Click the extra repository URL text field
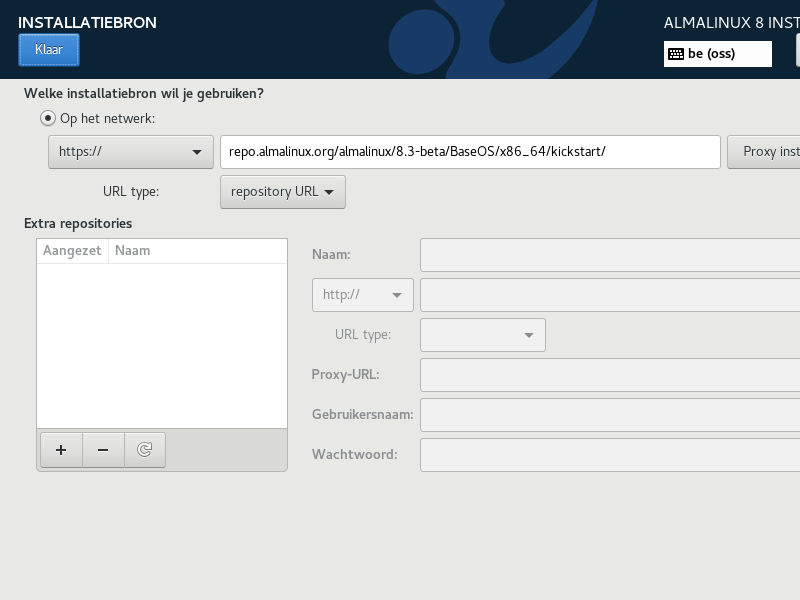The height and width of the screenshot is (600, 800). pyautogui.click(x=610, y=295)
